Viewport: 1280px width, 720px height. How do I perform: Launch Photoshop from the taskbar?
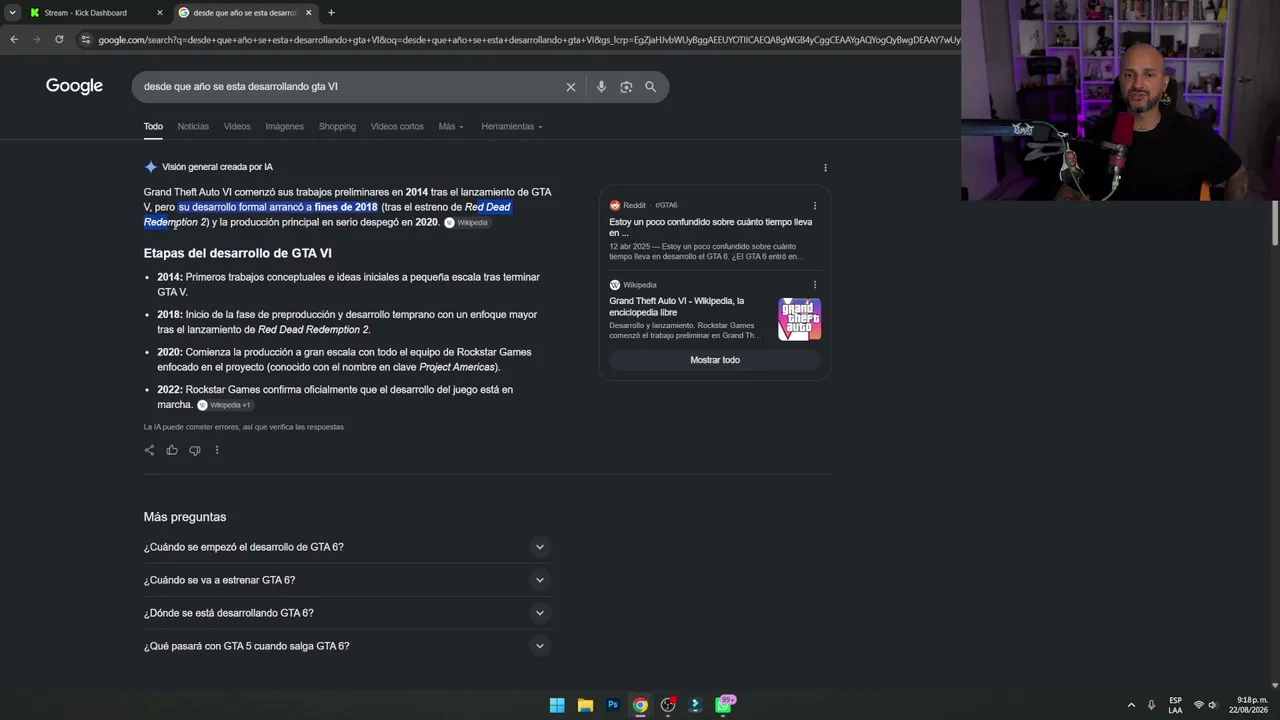613,705
